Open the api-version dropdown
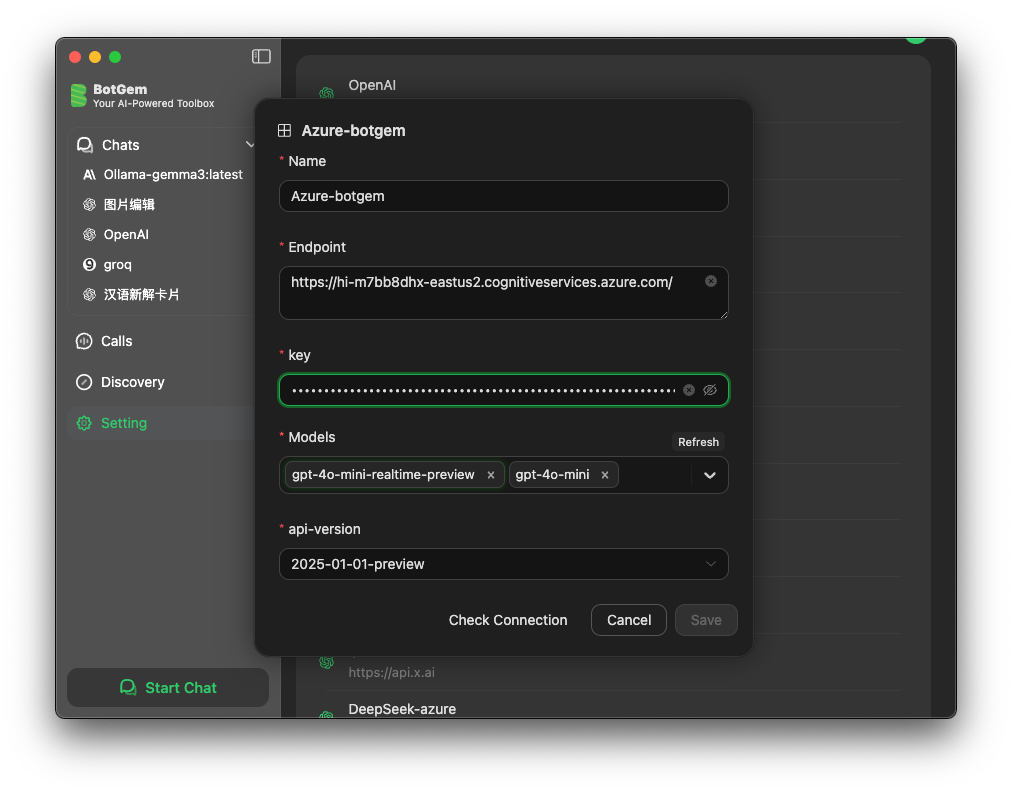 pos(503,564)
